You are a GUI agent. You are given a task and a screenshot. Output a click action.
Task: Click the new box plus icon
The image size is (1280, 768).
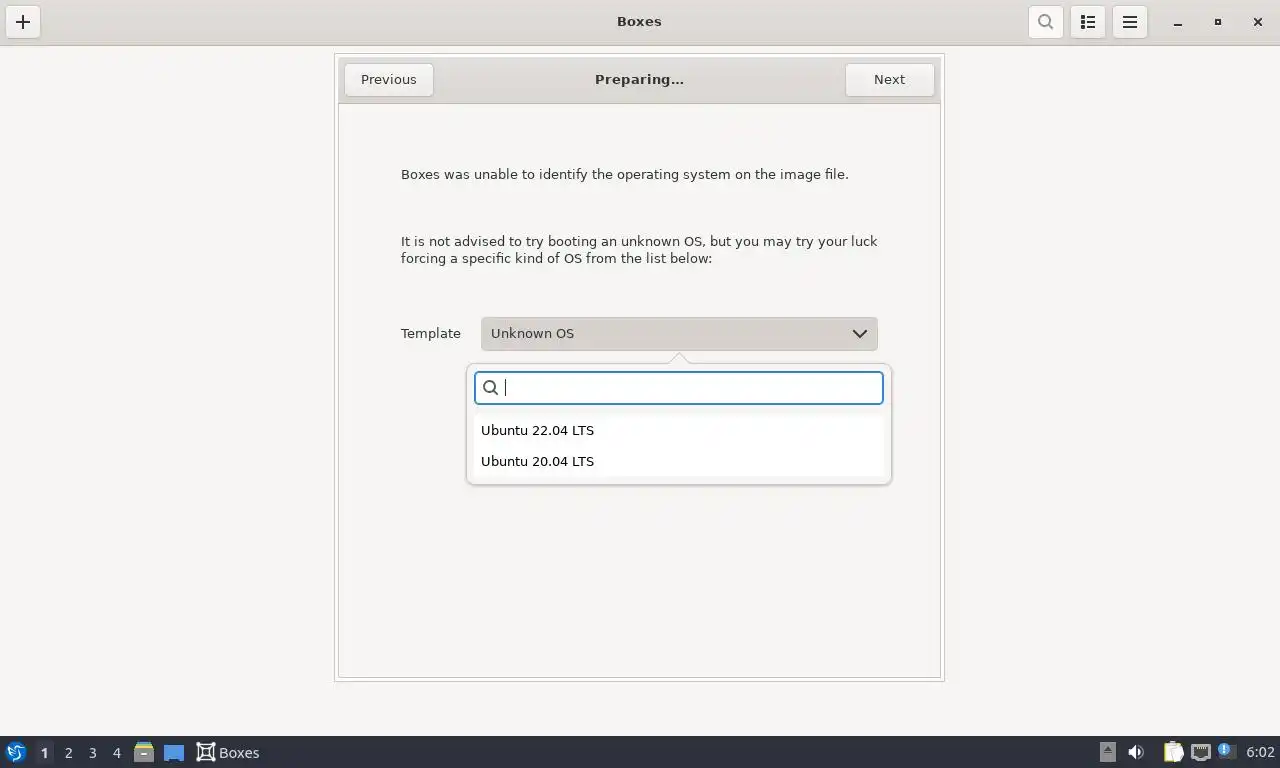23,22
